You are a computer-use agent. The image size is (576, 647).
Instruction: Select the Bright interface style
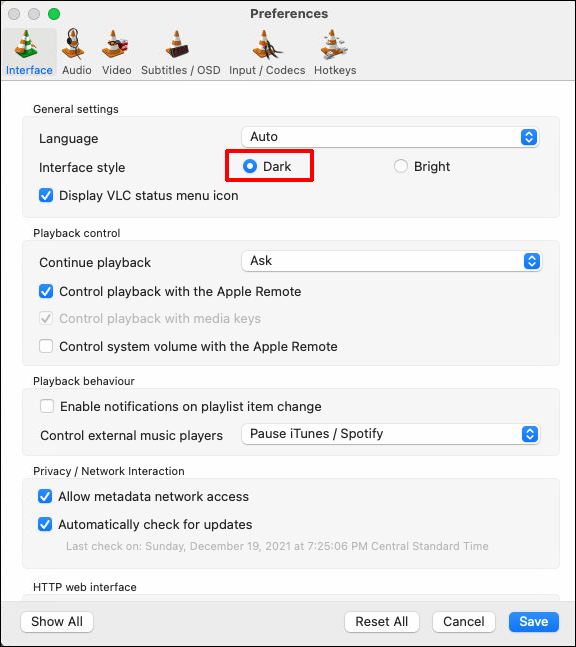click(401, 166)
